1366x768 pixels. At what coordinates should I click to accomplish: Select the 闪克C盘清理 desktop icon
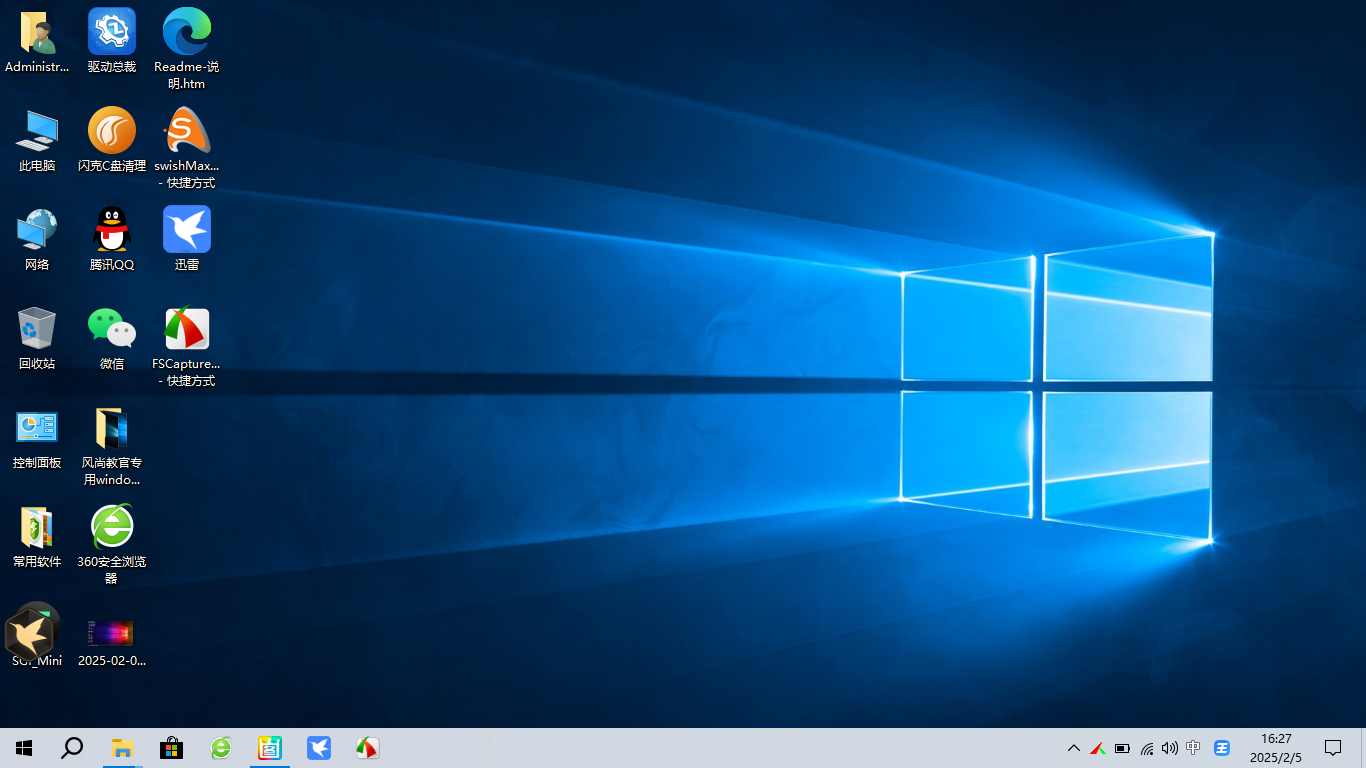(112, 140)
